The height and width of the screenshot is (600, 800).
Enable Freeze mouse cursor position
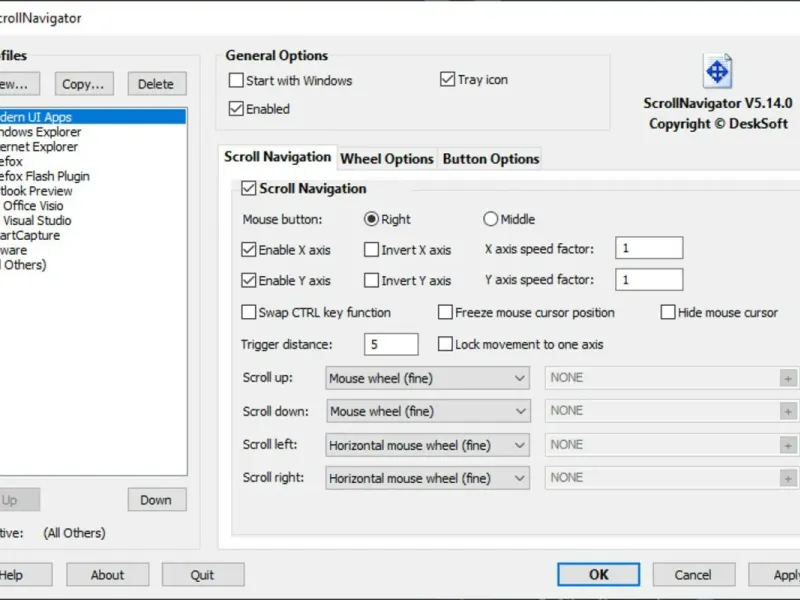coord(445,312)
